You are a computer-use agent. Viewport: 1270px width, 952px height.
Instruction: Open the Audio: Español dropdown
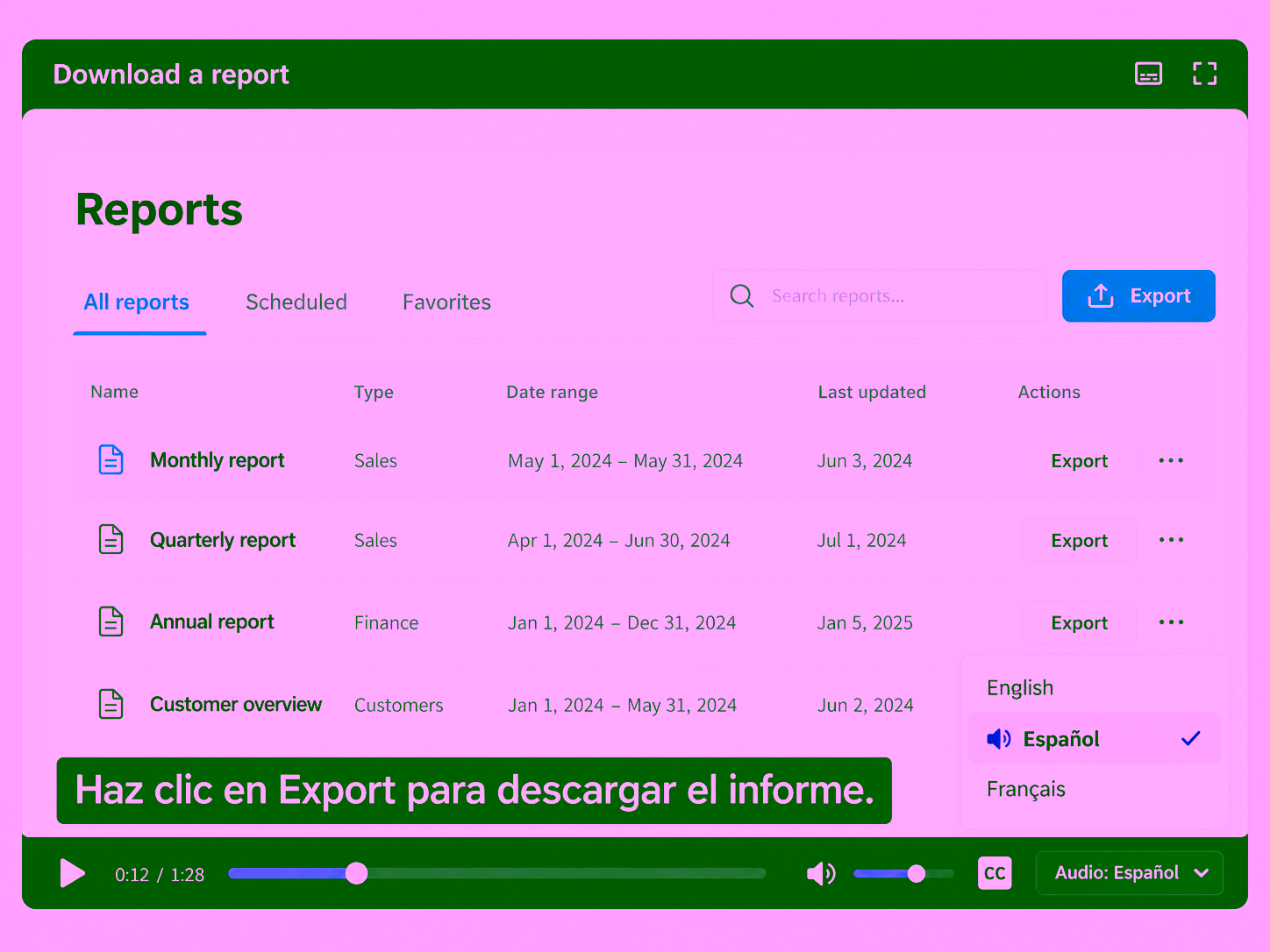(1130, 873)
